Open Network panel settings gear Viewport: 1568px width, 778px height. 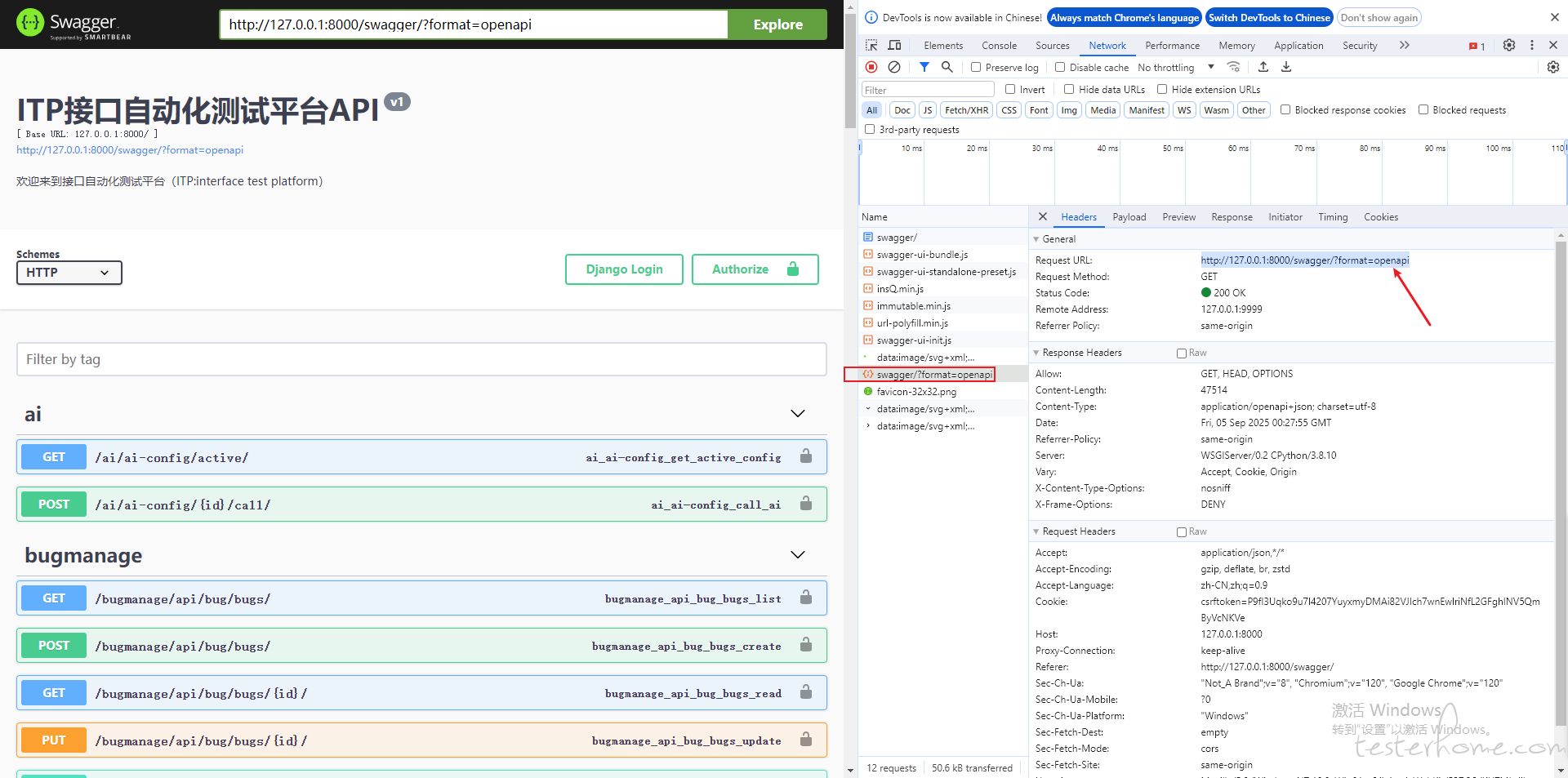tap(1553, 67)
